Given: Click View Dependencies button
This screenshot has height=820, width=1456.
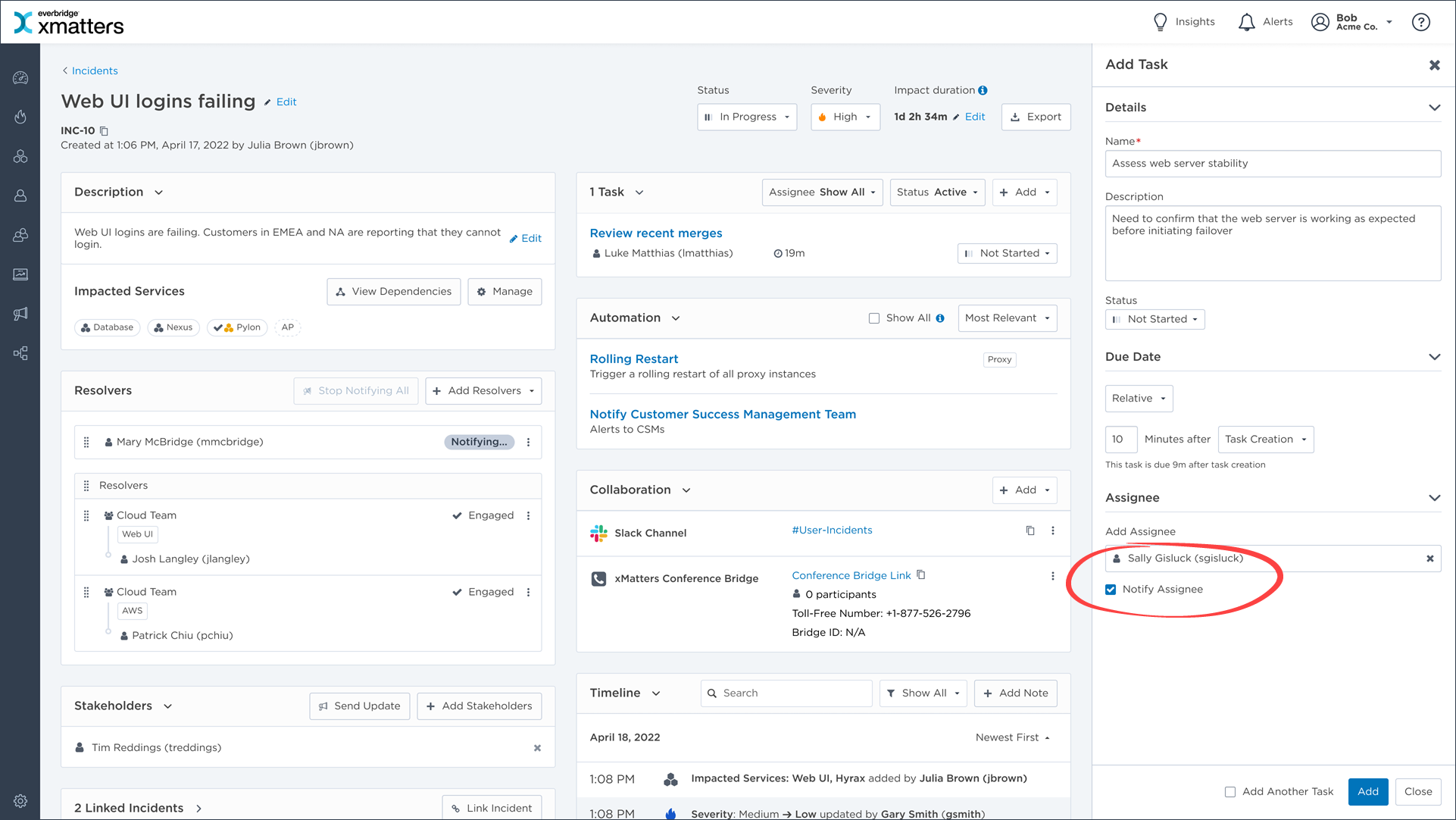Looking at the screenshot, I should coord(394,292).
